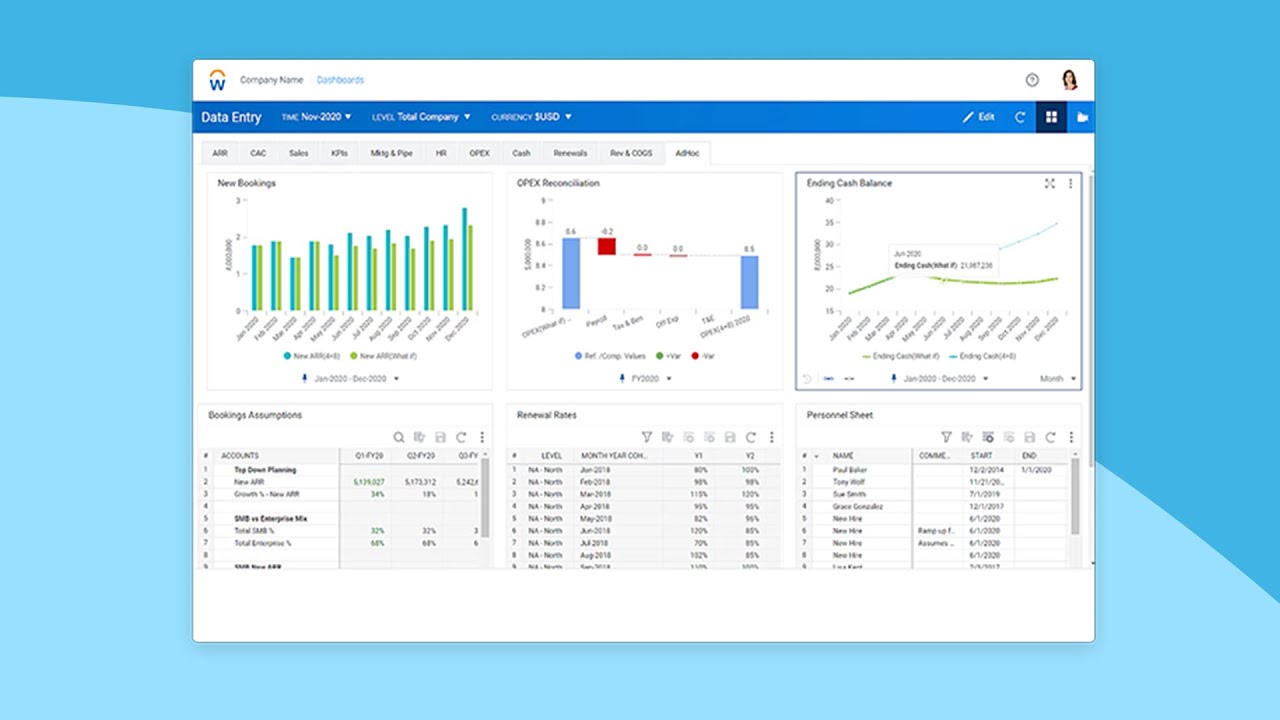
Task: Switch to the Sales tab
Action: (x=298, y=153)
